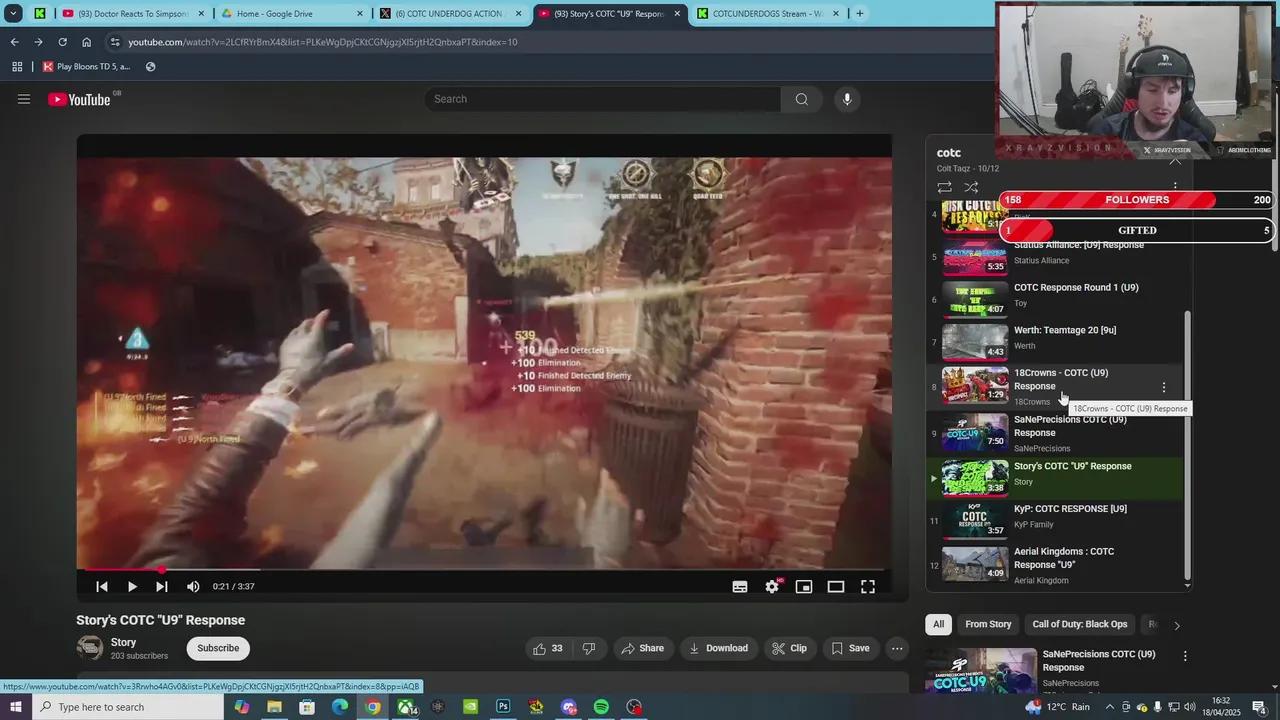Open a new browser tab
1280x720 pixels.
click(x=860, y=14)
